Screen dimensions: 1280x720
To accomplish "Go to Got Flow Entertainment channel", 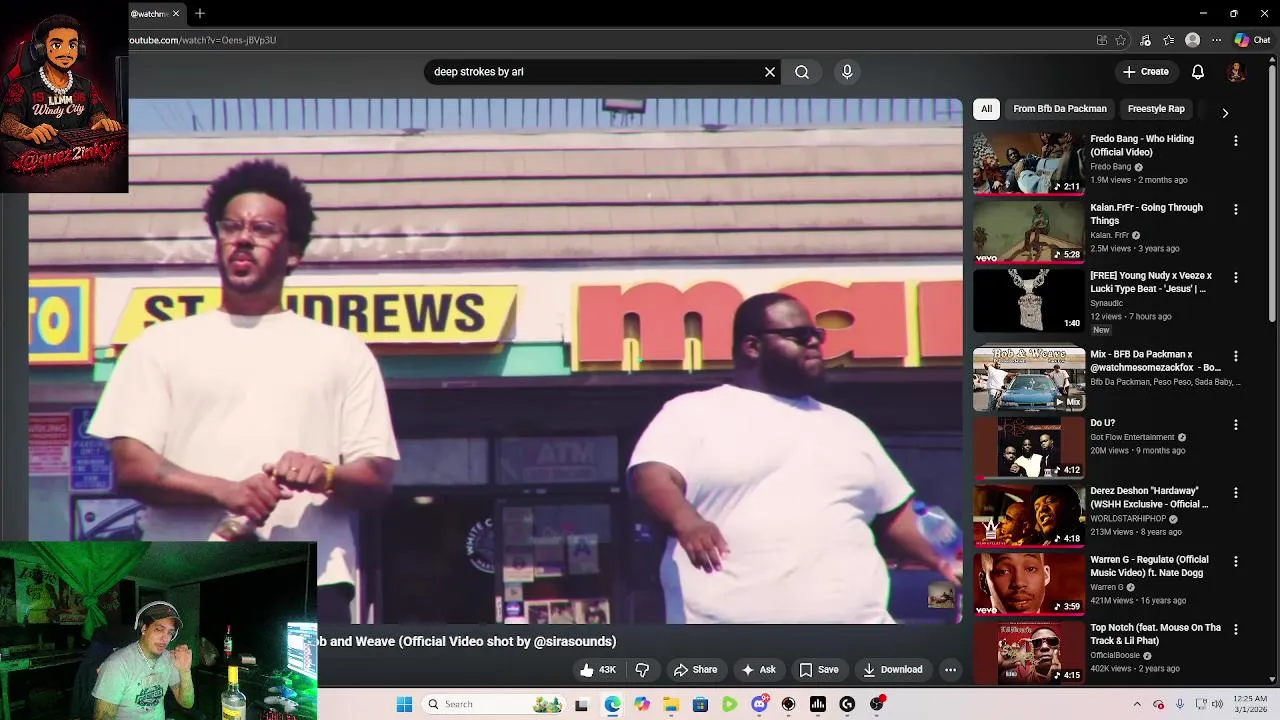I will pos(1132,437).
